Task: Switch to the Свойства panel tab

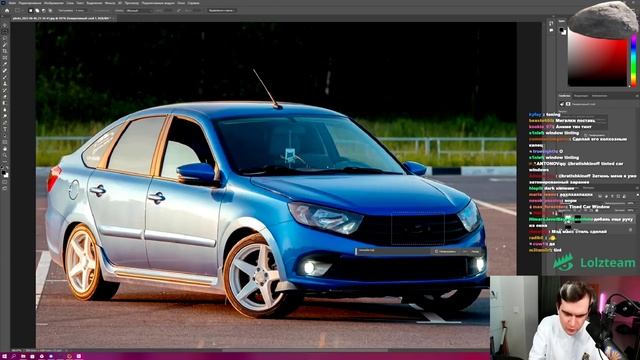Action: pyautogui.click(x=564, y=96)
